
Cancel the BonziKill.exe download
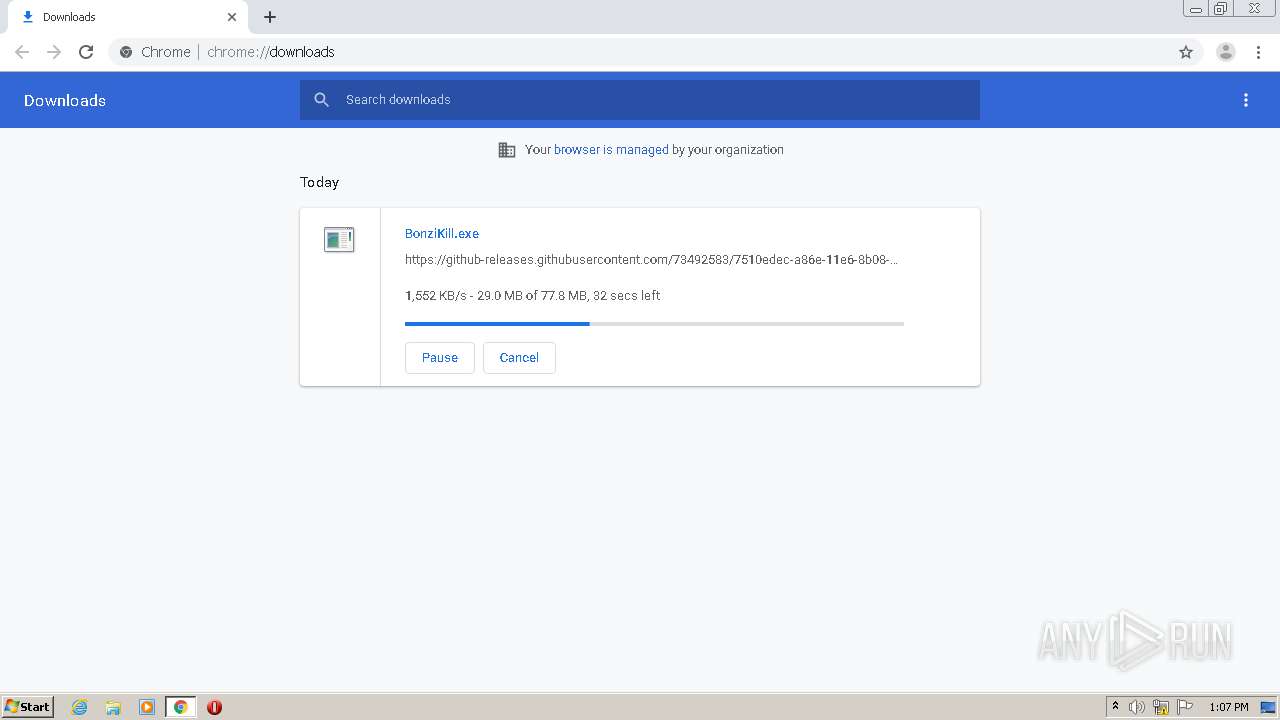tap(519, 358)
